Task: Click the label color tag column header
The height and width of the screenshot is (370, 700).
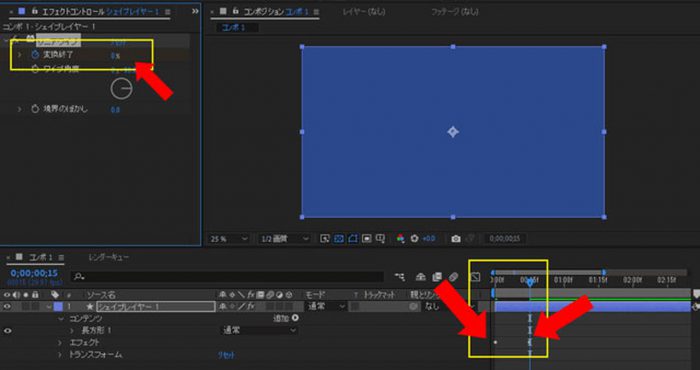Action: pyautogui.click(x=55, y=295)
